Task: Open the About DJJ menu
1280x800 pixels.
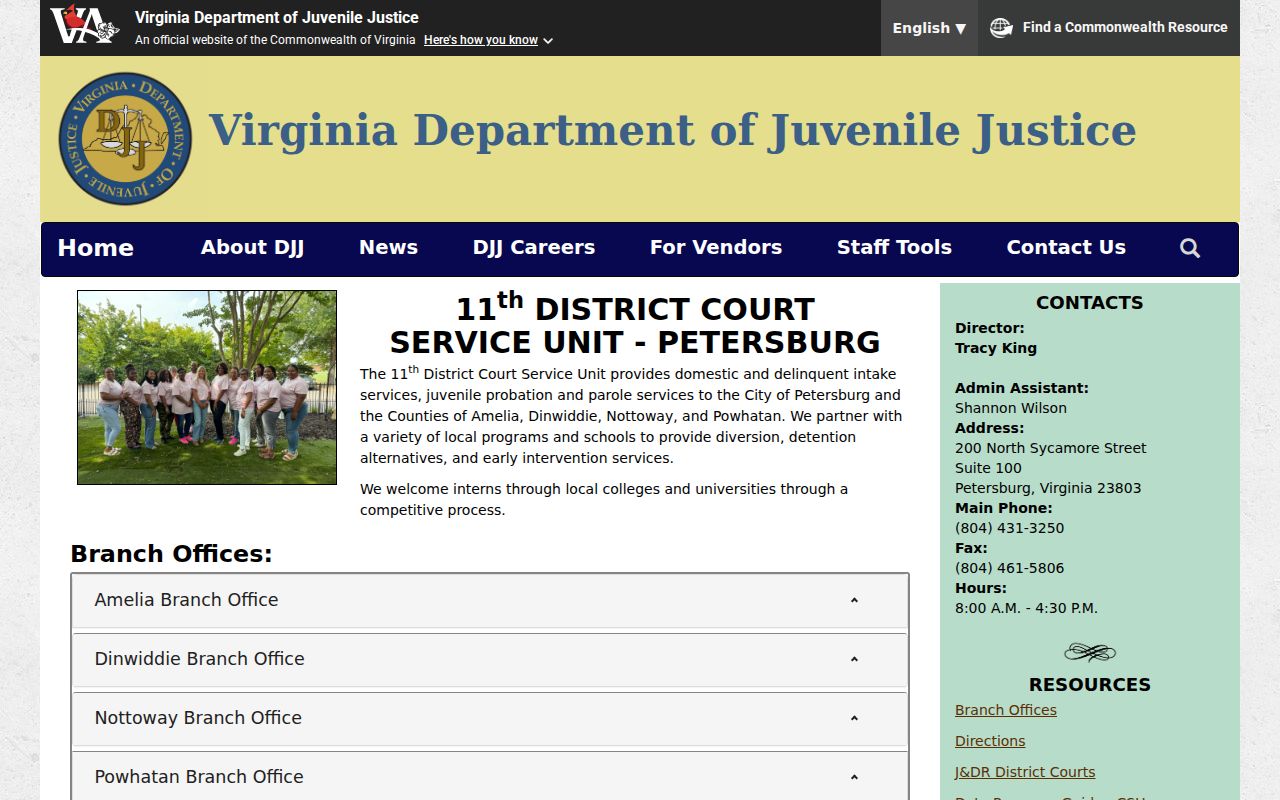Action: click(252, 247)
